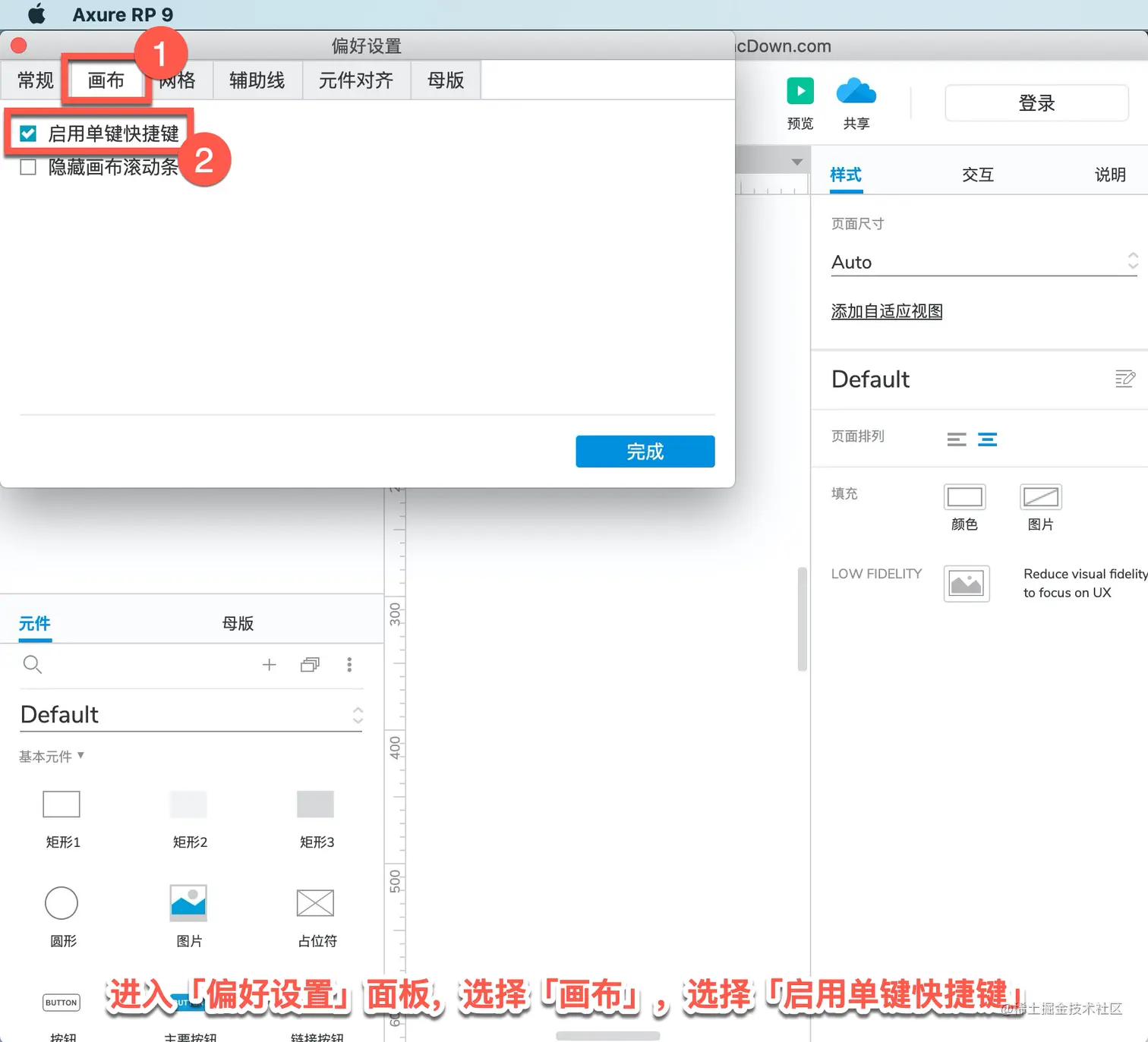Switch to the 样式 panel tab
1148x1042 pixels.
point(846,175)
